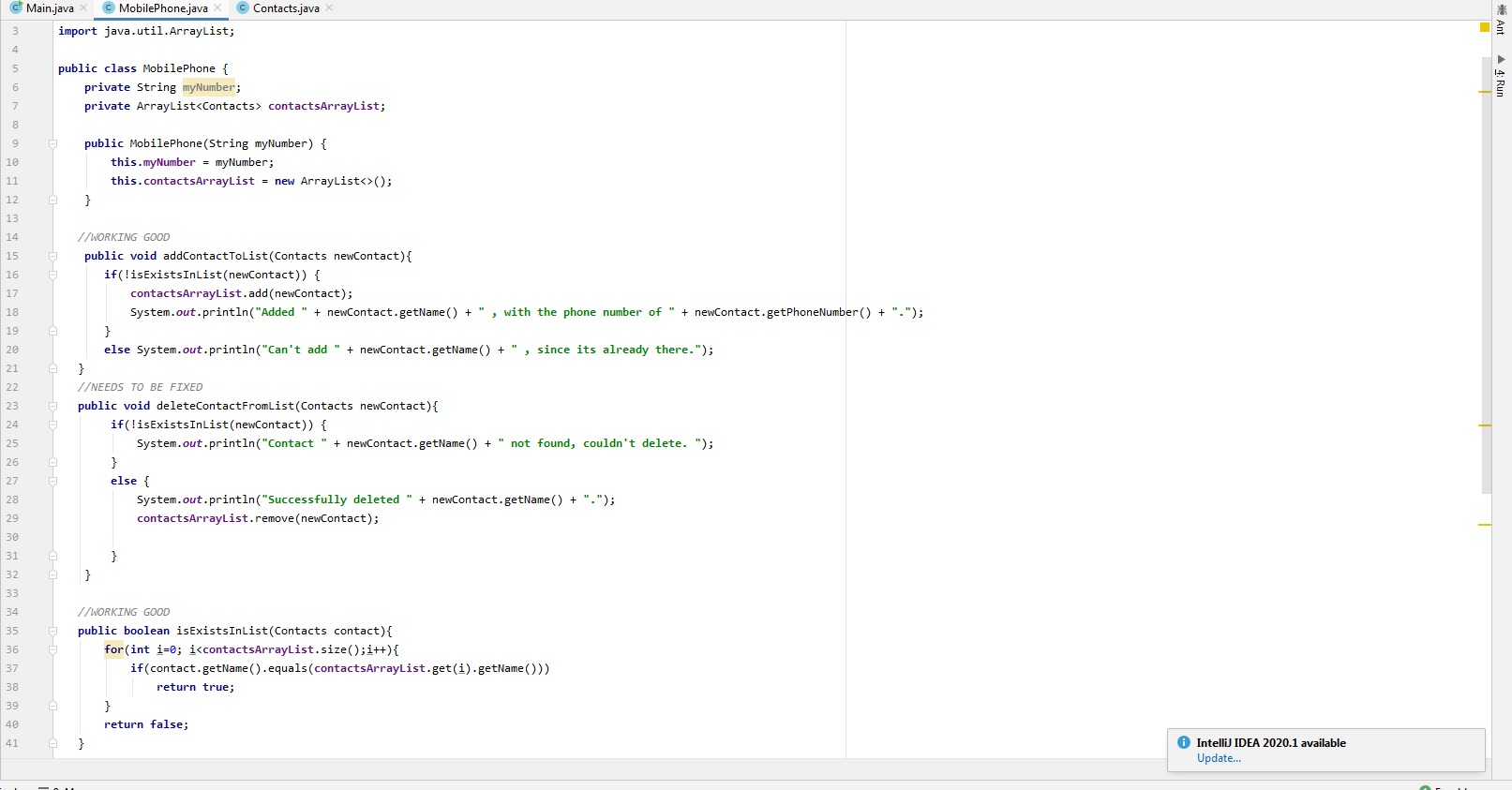Close the MobilePhone.java tab
The image size is (1512, 790).
click(217, 8)
